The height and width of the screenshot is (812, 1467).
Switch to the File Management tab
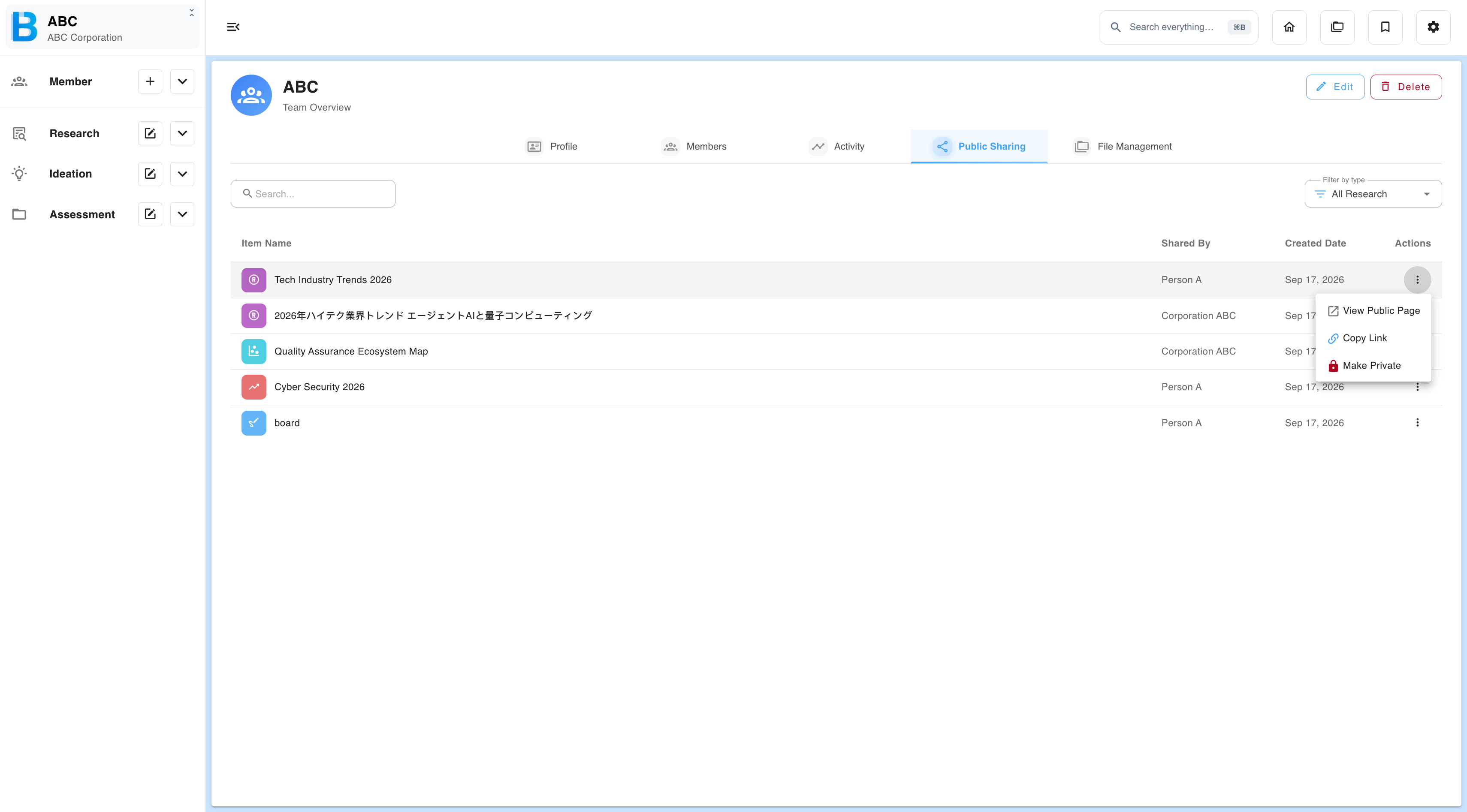coord(1122,147)
